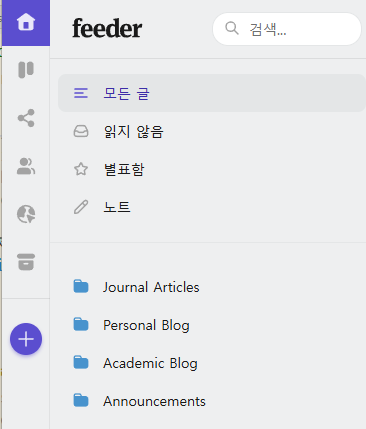Select the 노트 menu item
The width and height of the screenshot is (366, 429).
(212, 207)
